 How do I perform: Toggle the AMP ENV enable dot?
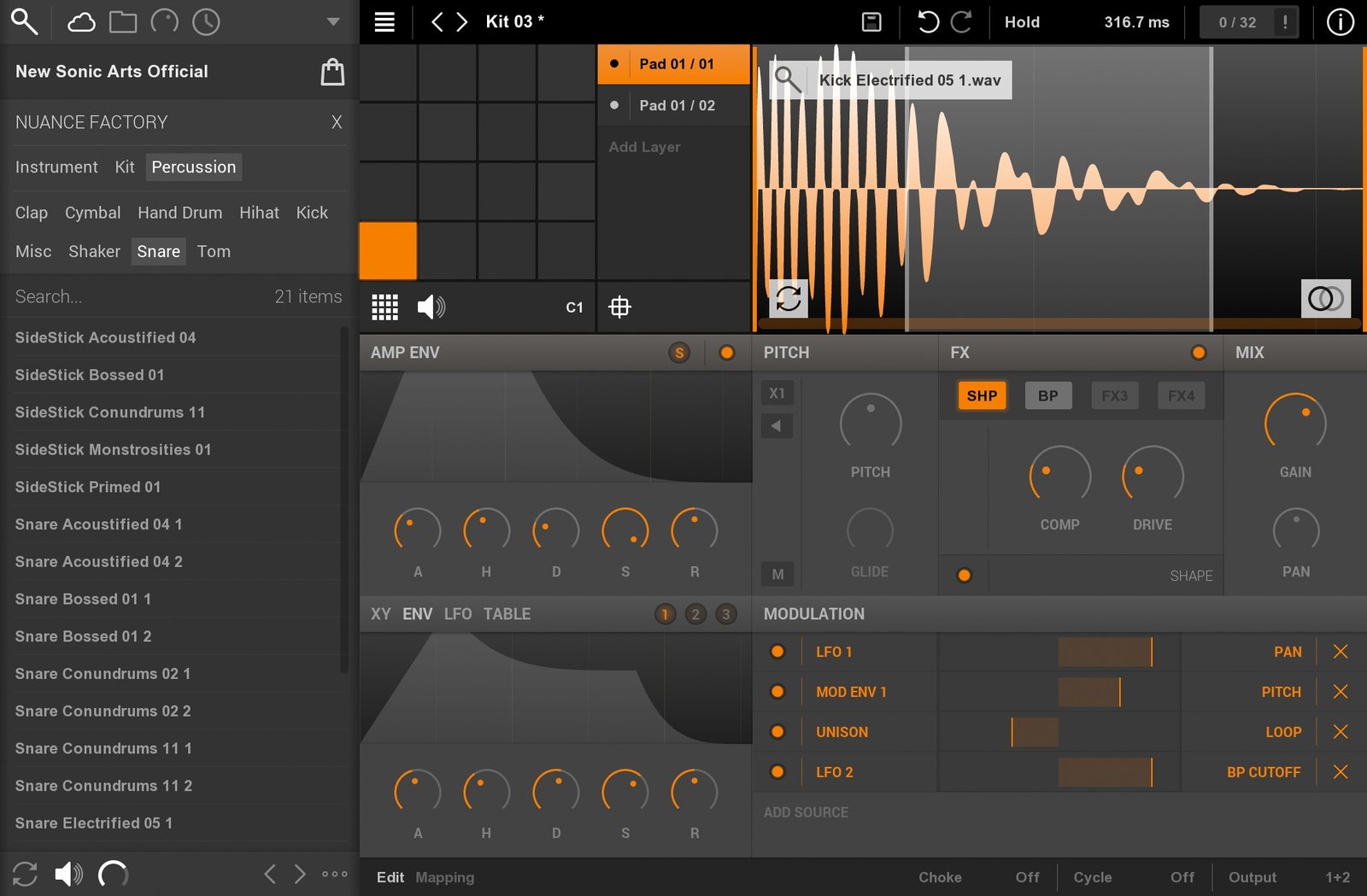(727, 353)
